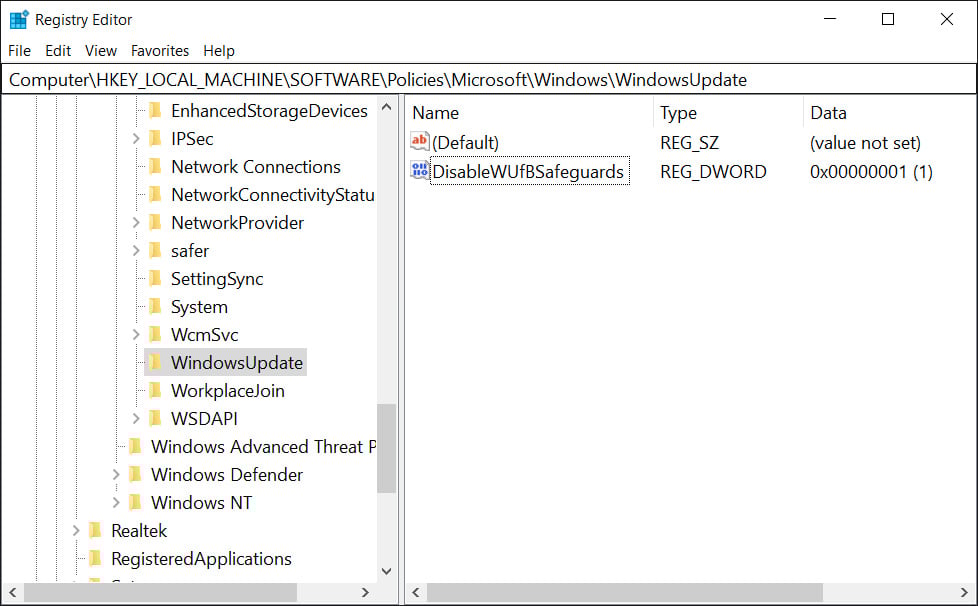The height and width of the screenshot is (606, 978).
Task: Click the REG_DWORD type cell
Action: click(714, 171)
